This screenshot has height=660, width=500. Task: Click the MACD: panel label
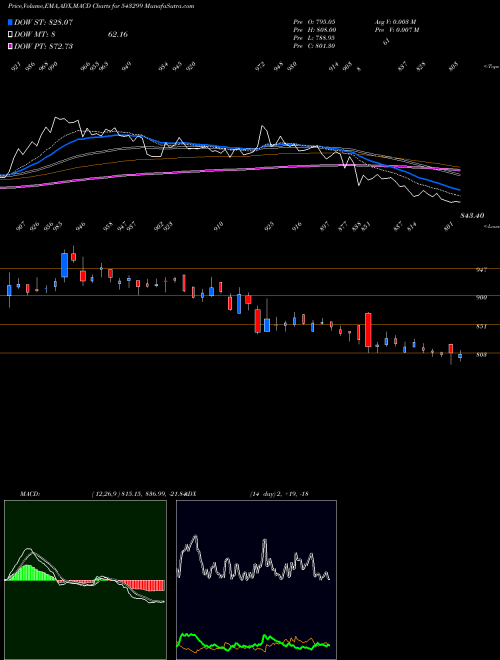[x=30, y=493]
